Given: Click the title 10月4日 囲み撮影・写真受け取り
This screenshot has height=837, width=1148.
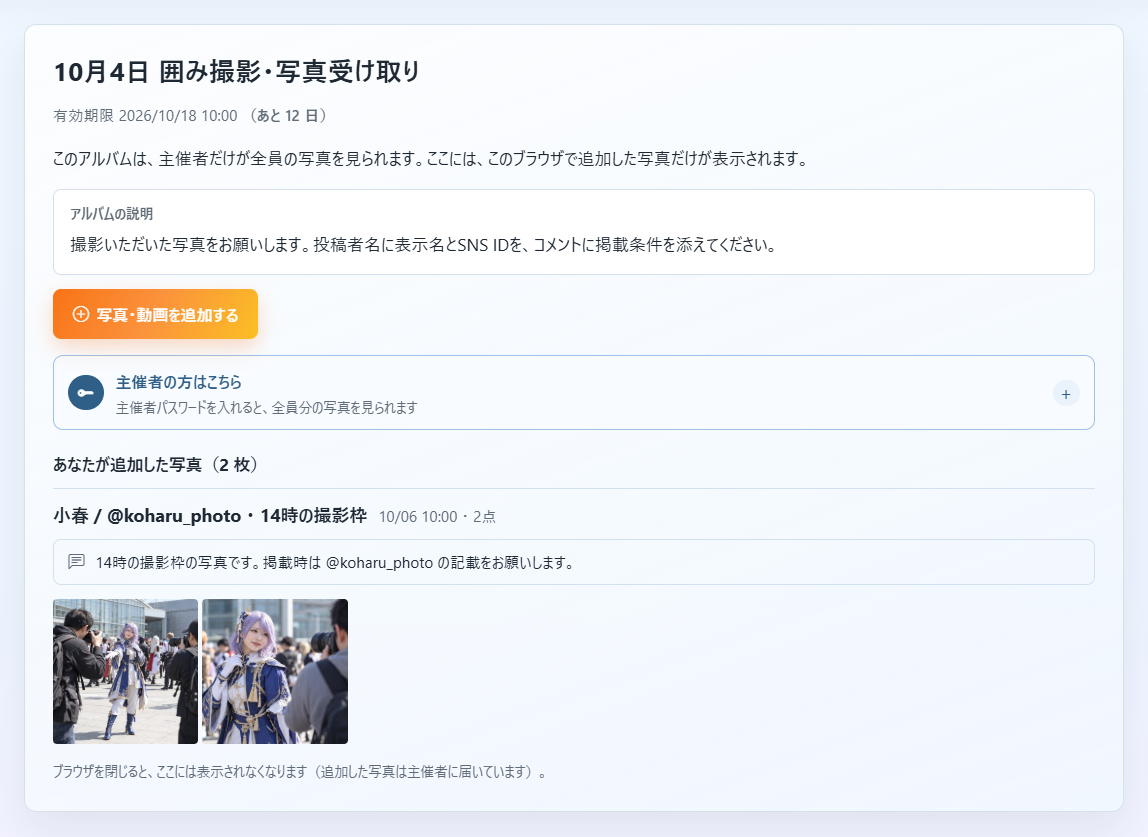Looking at the screenshot, I should click(x=236, y=72).
